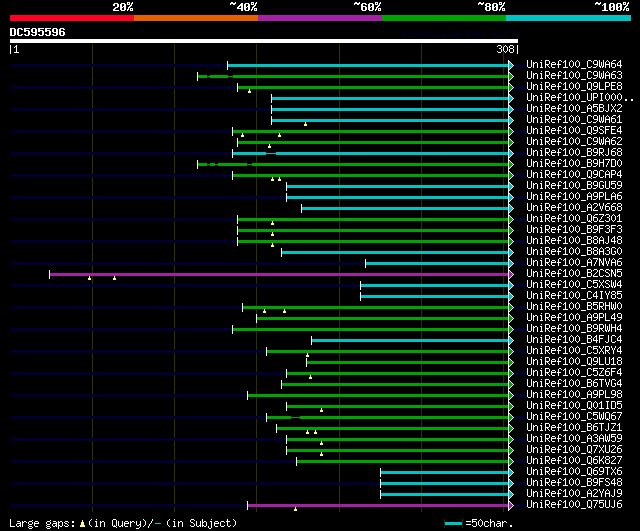This screenshot has width=640, height=531.
Task: Click the UniRef100_B9RJ68 label
Action: 574,153
